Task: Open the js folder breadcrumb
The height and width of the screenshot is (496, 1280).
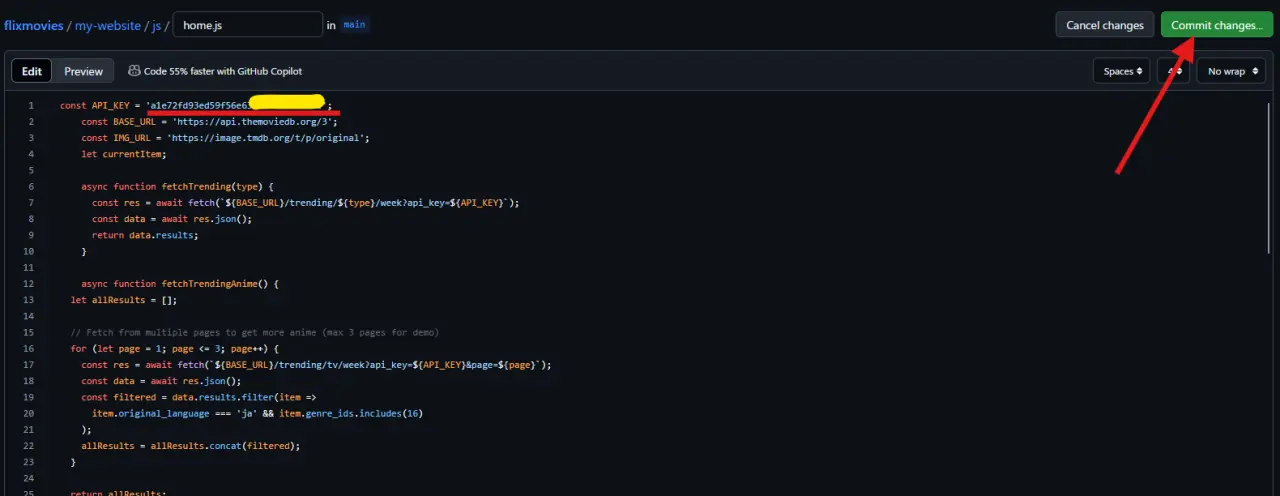Action: pos(157,25)
